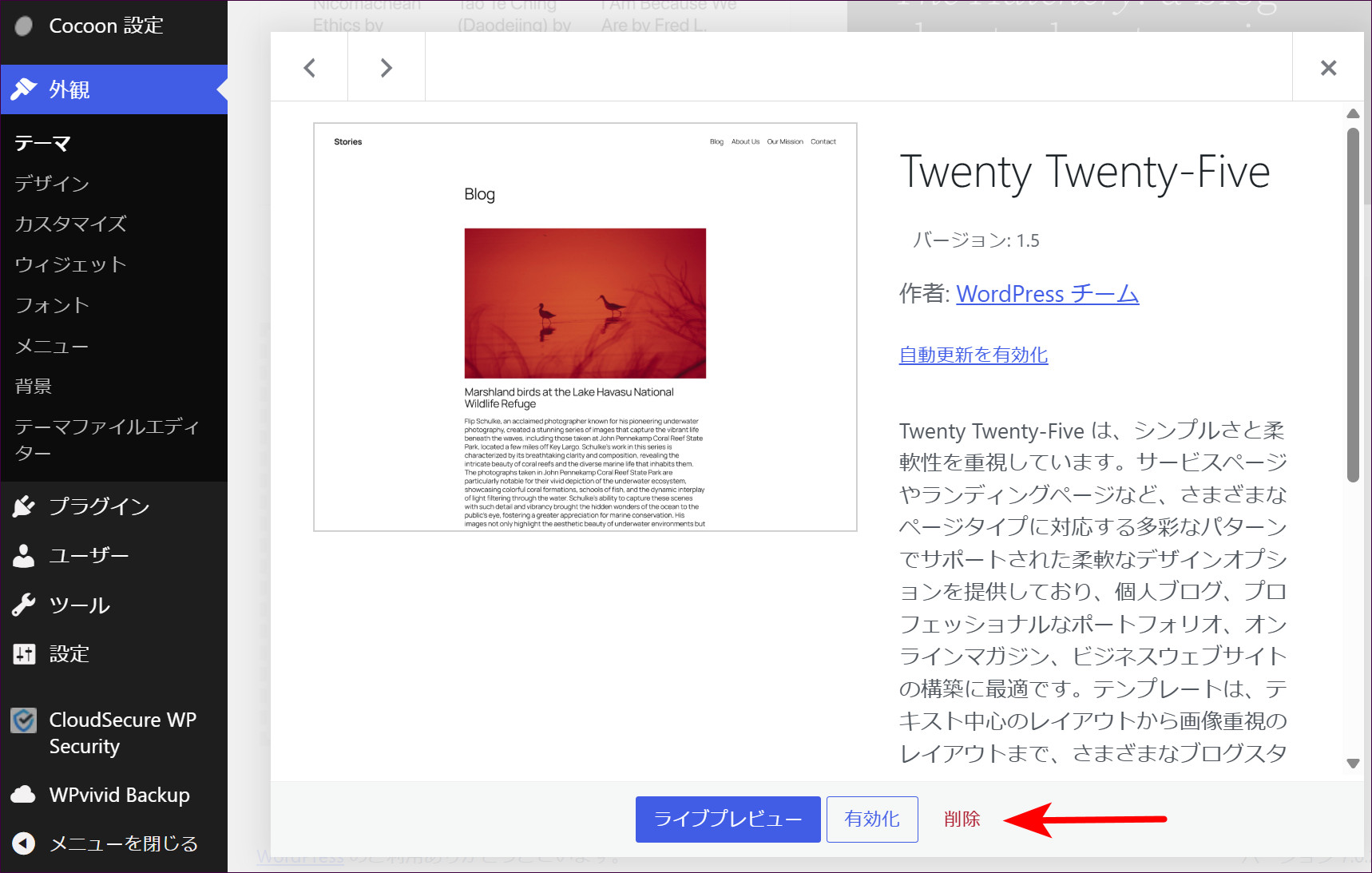Click the バージョン: 1.5 text
This screenshot has width=1372, height=873.
976,240
